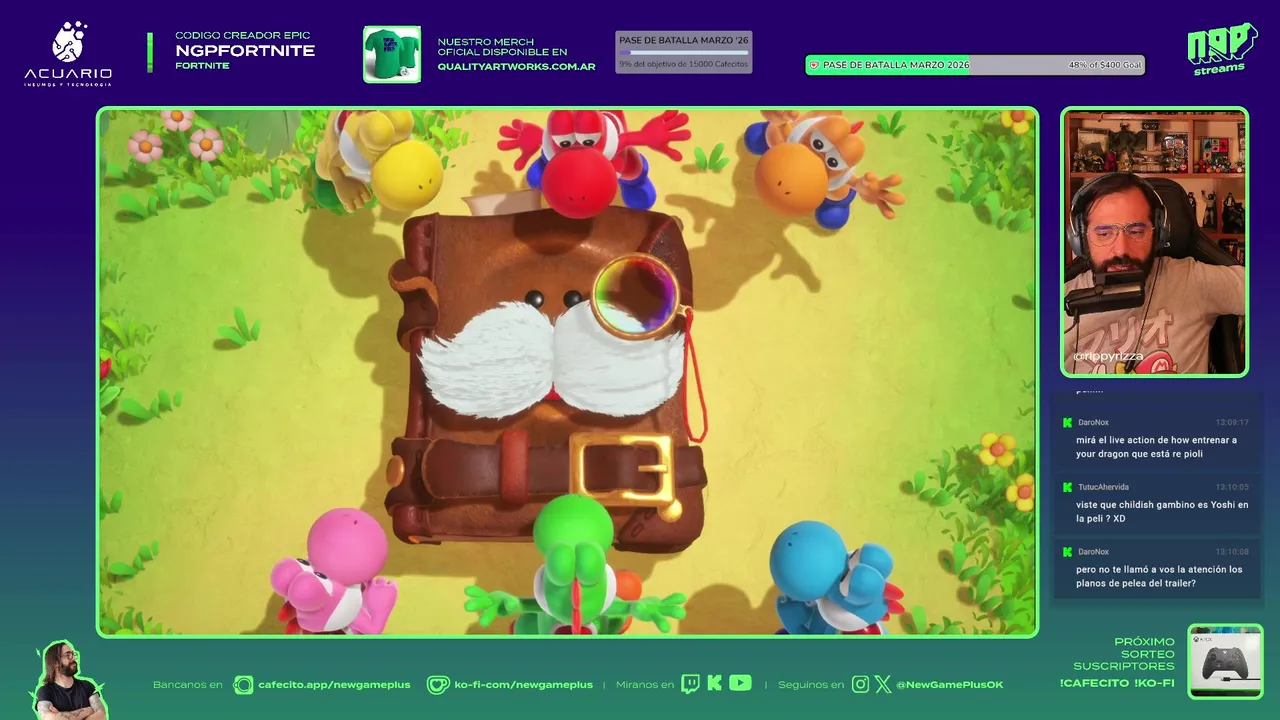Click the streamer avatar illustration
Image resolution: width=1280 pixels, height=720 pixels.
point(68,680)
